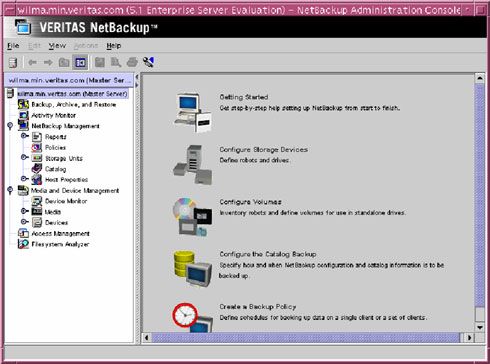Open Configure Storage Devices wizard link
The height and width of the screenshot is (364, 490).
tap(263, 150)
